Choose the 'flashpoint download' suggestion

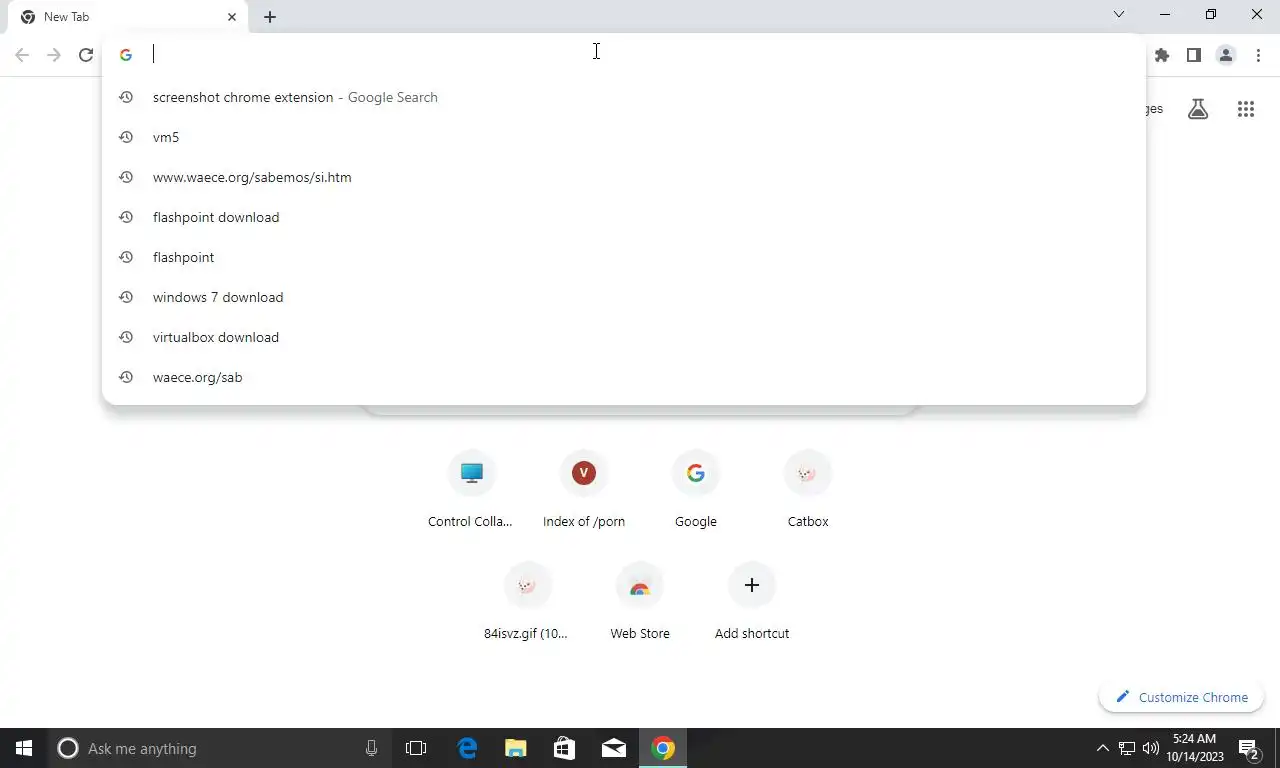pyautogui.click(x=624, y=217)
